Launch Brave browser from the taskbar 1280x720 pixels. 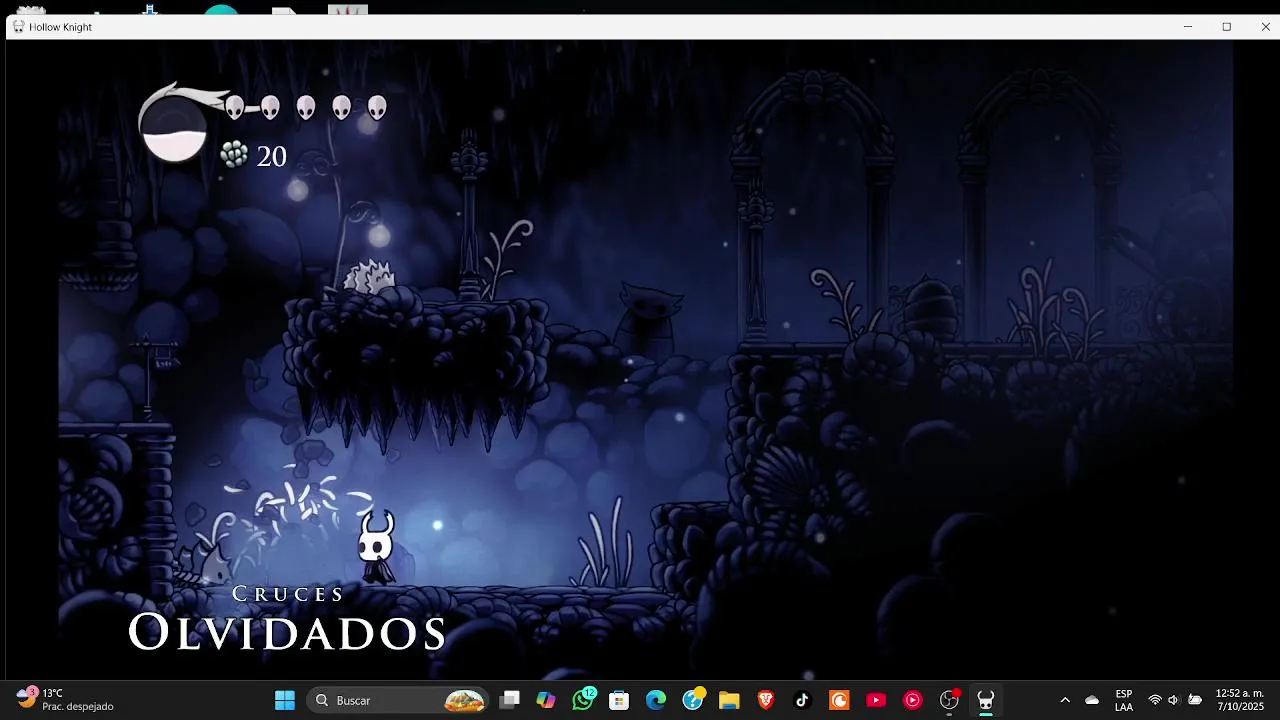pos(766,700)
